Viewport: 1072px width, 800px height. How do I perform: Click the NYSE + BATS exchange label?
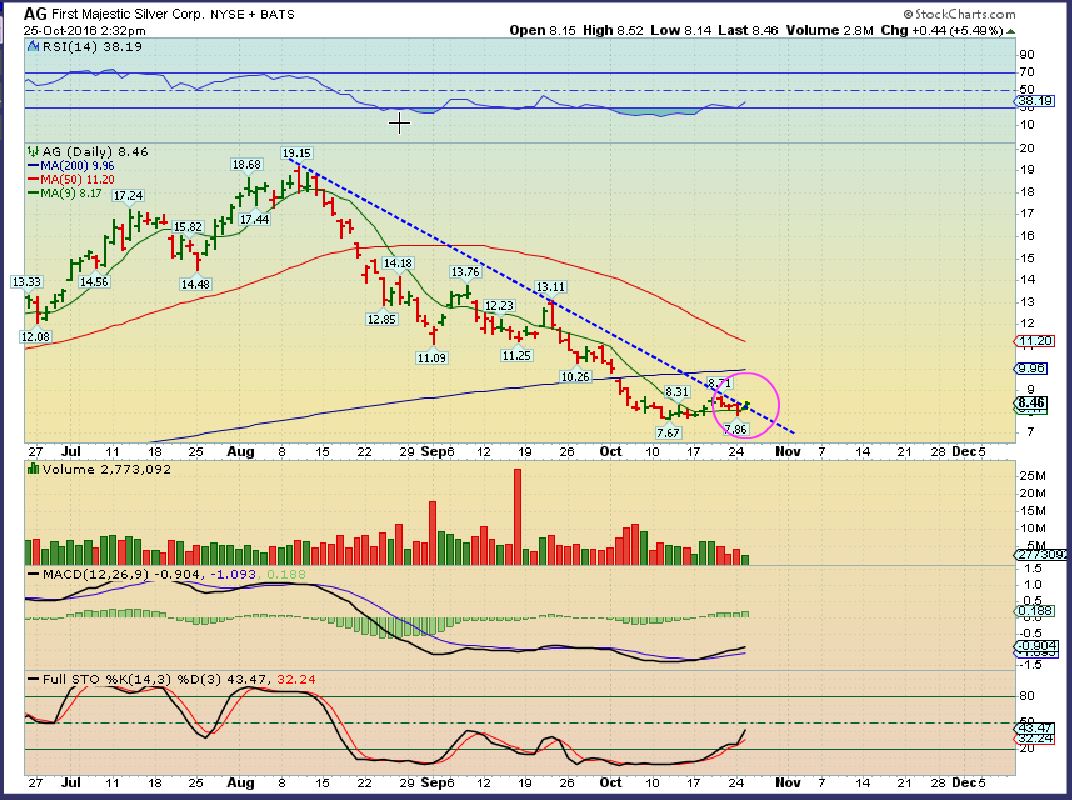point(252,14)
